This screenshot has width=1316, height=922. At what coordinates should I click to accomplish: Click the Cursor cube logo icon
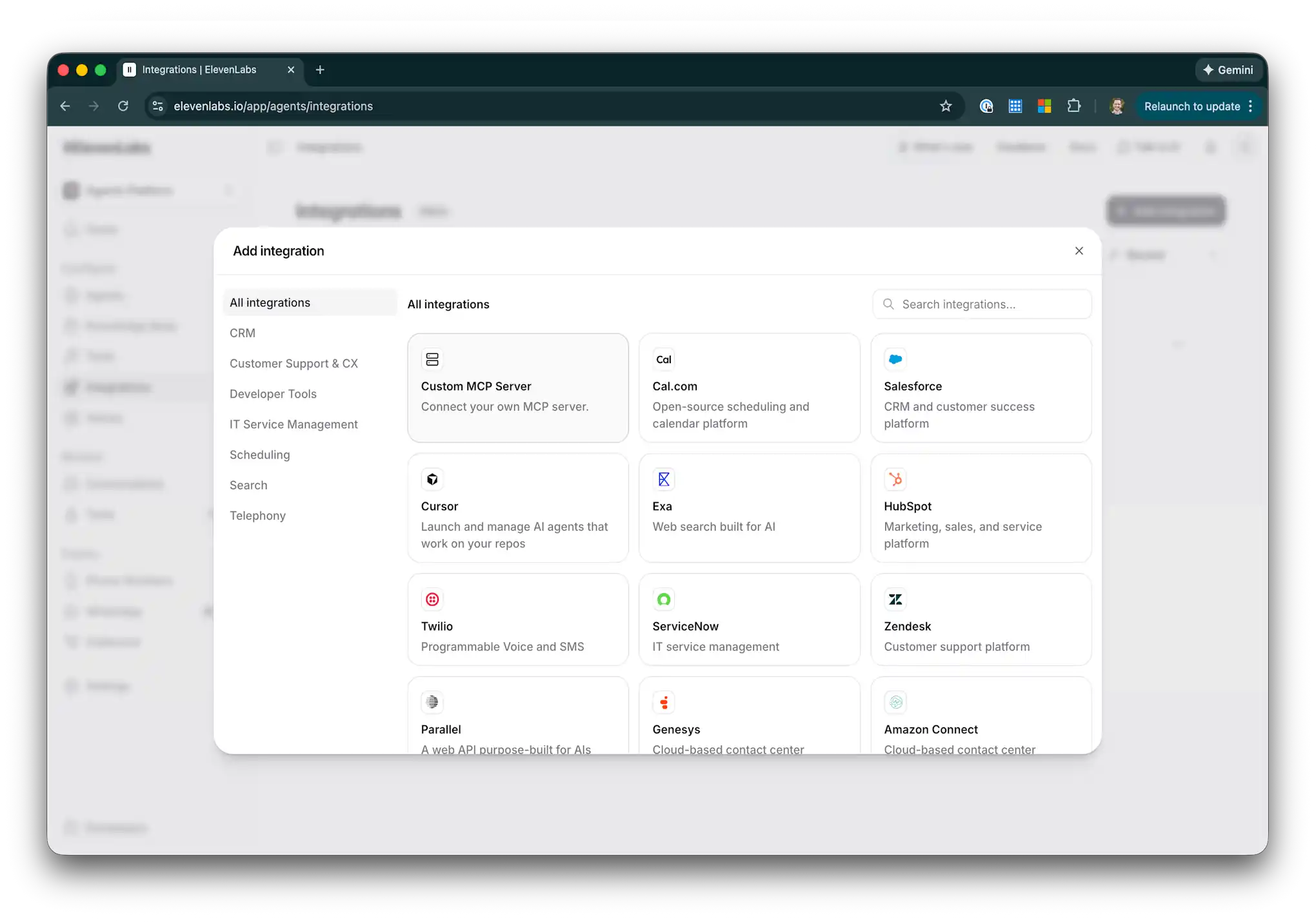pyautogui.click(x=432, y=479)
